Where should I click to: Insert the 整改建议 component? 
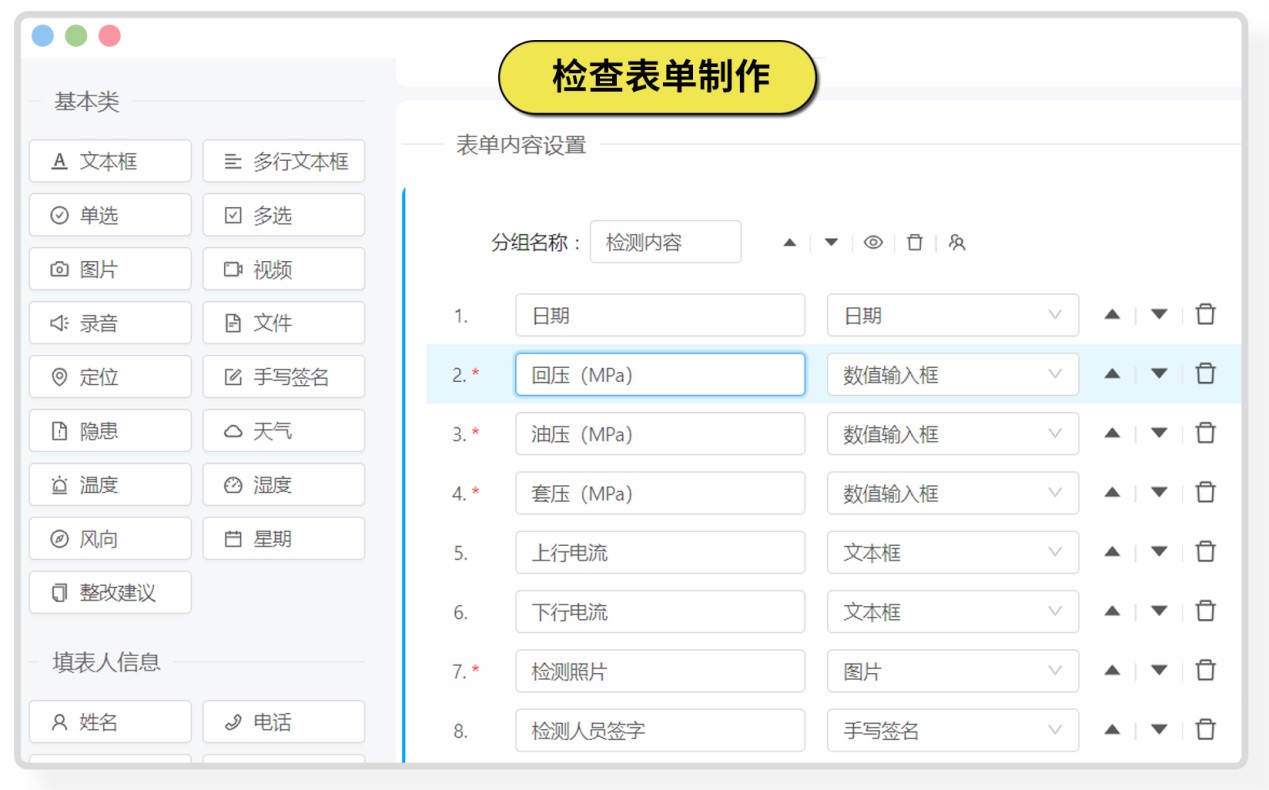110,593
